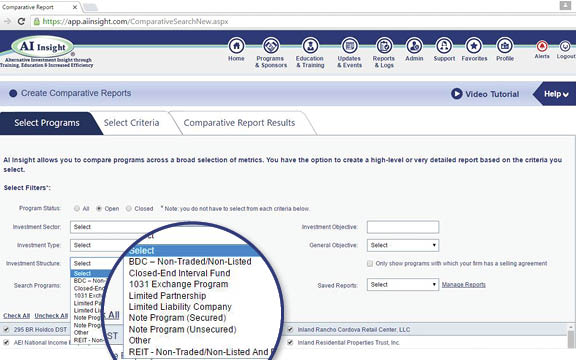Open Education & Training icon

click(x=310, y=46)
